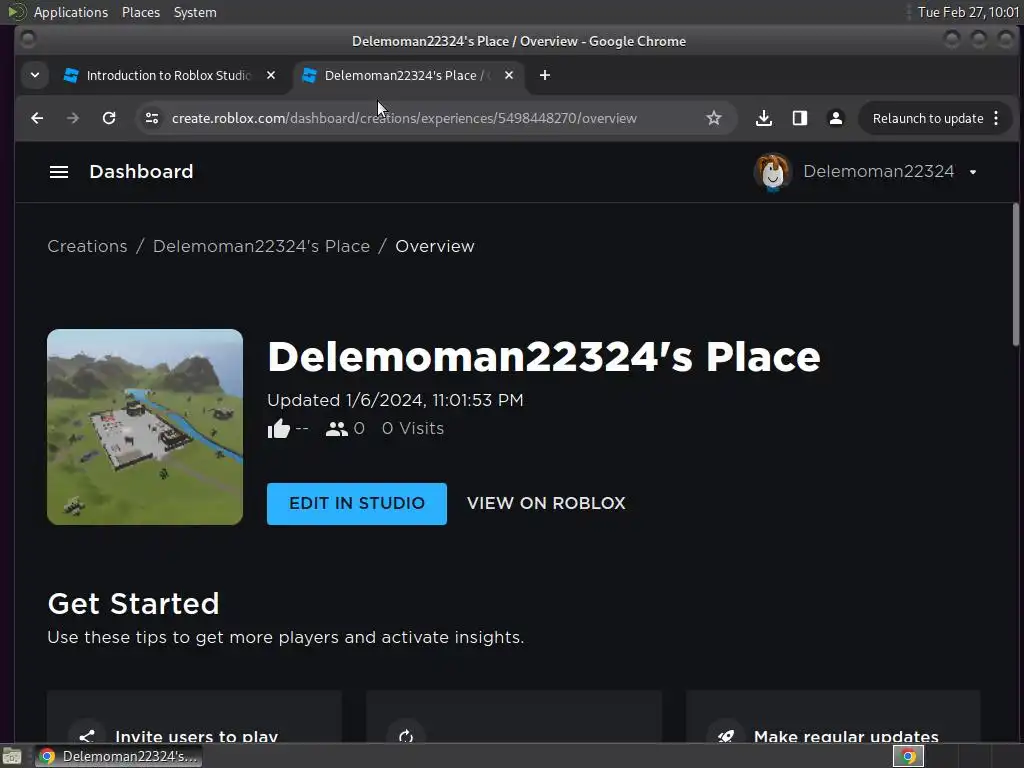The image size is (1024, 768).
Task: Click the show desktop icon in taskbar
Action: coord(12,756)
